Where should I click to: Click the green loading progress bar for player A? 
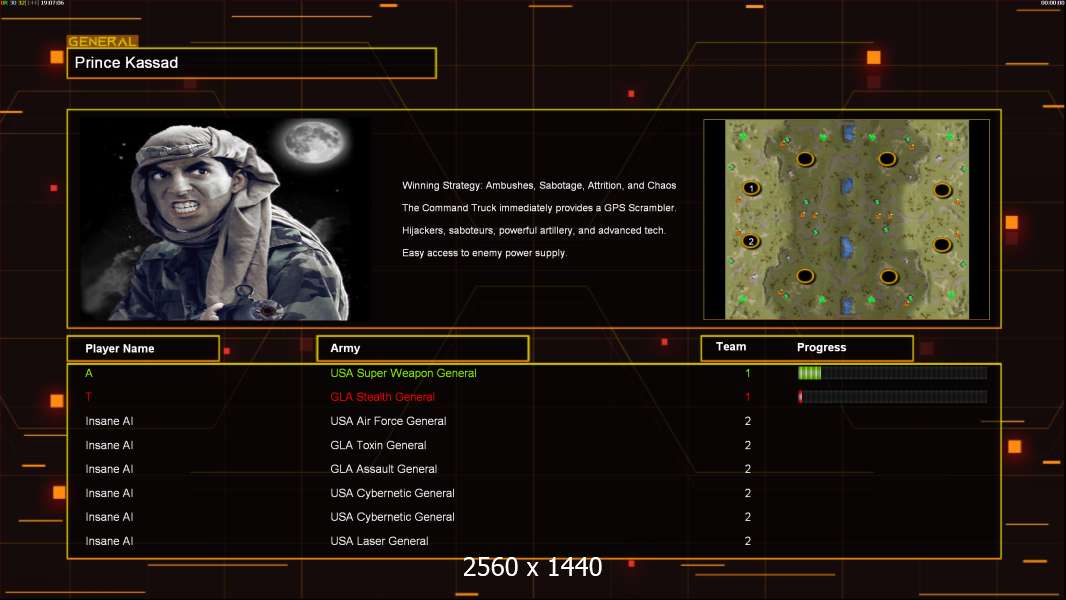click(x=893, y=372)
